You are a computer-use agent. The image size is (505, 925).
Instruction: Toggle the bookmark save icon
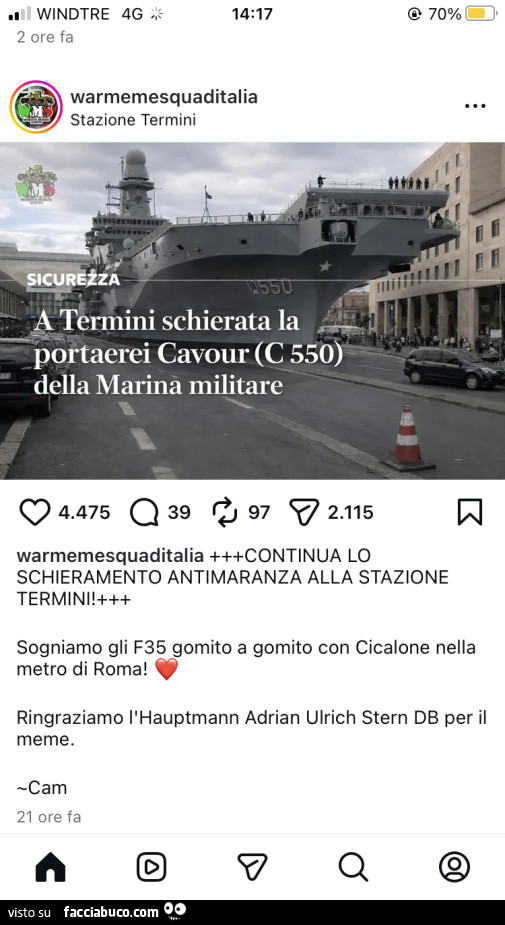pyautogui.click(x=470, y=511)
